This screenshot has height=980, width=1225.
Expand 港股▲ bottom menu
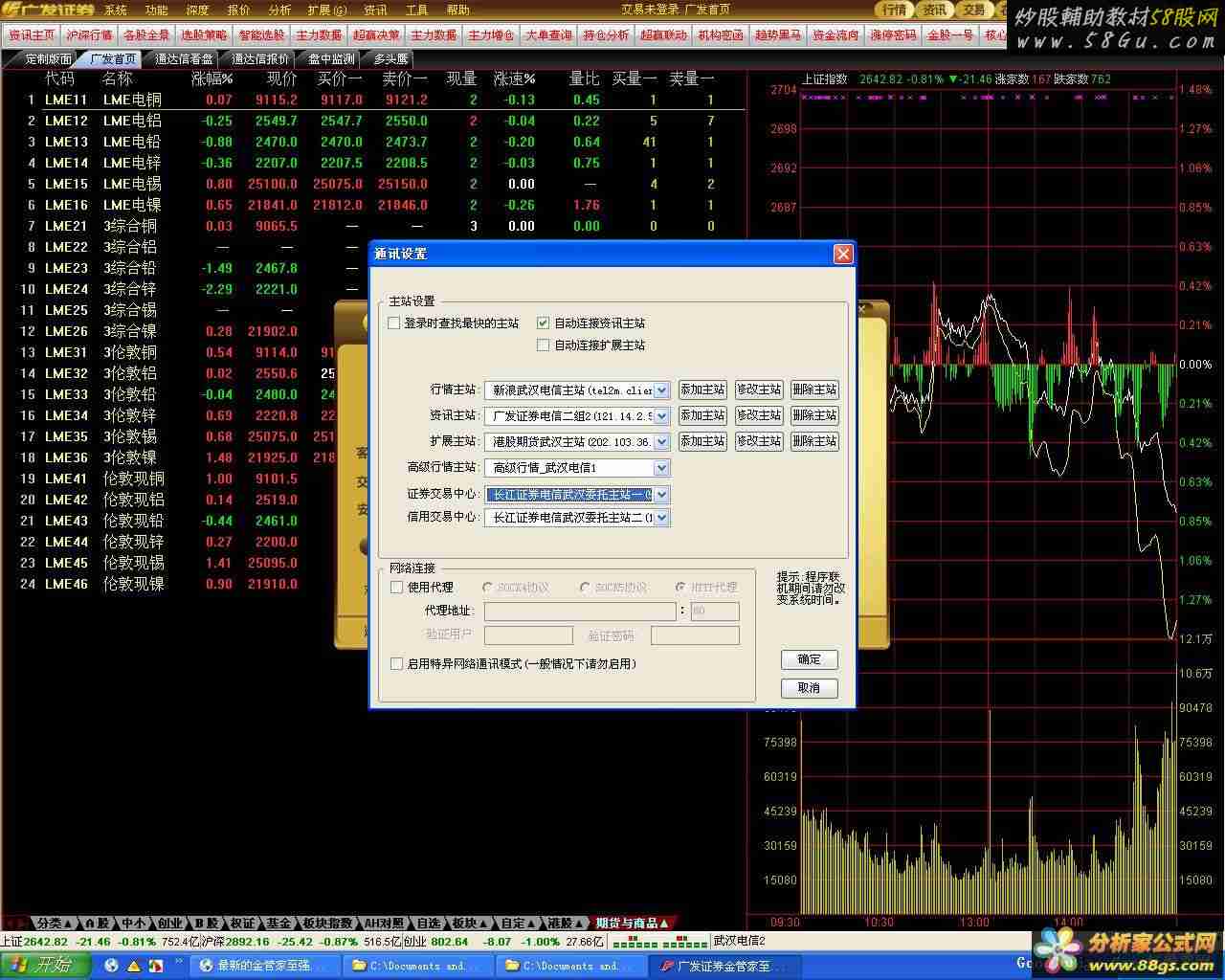coord(566,923)
